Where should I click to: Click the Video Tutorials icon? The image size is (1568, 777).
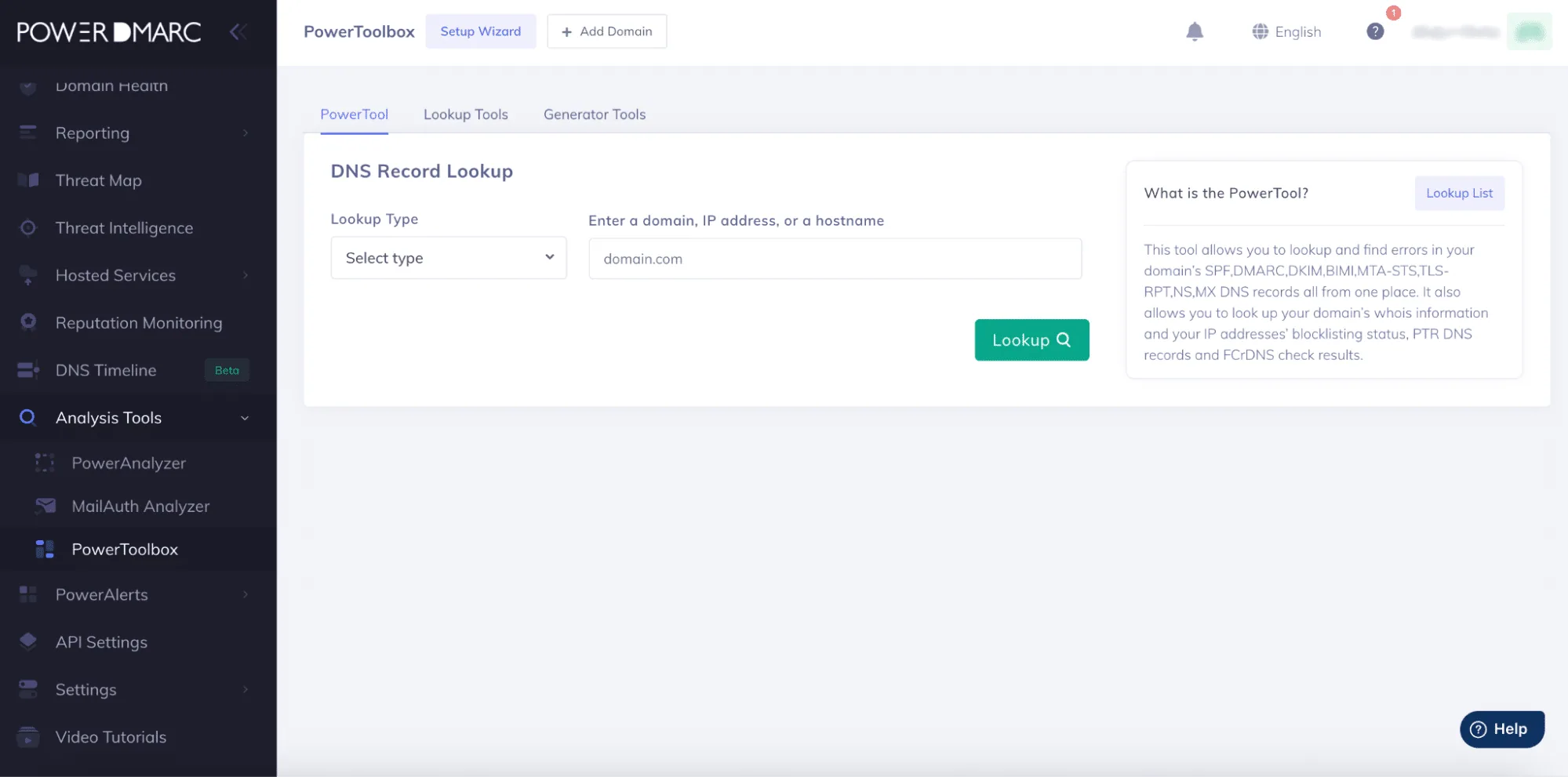pos(28,737)
